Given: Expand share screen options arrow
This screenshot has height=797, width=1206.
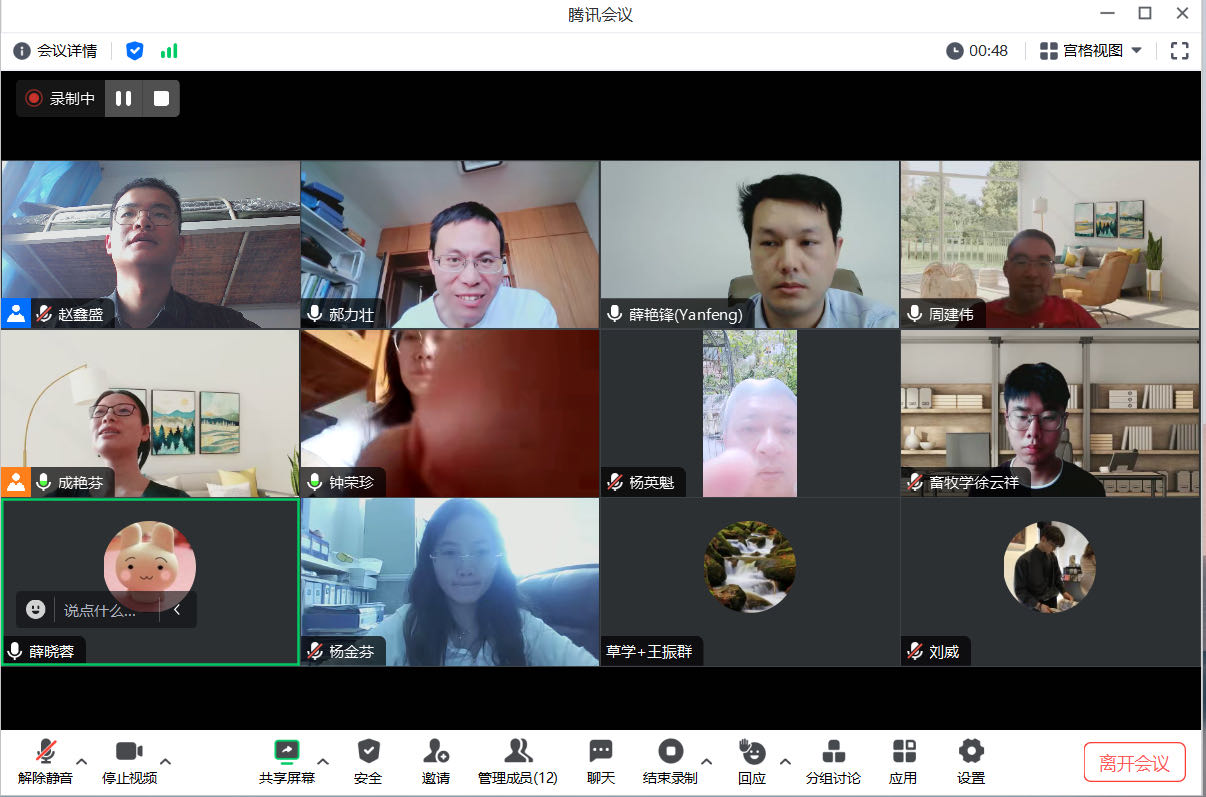Looking at the screenshot, I should point(323,761).
